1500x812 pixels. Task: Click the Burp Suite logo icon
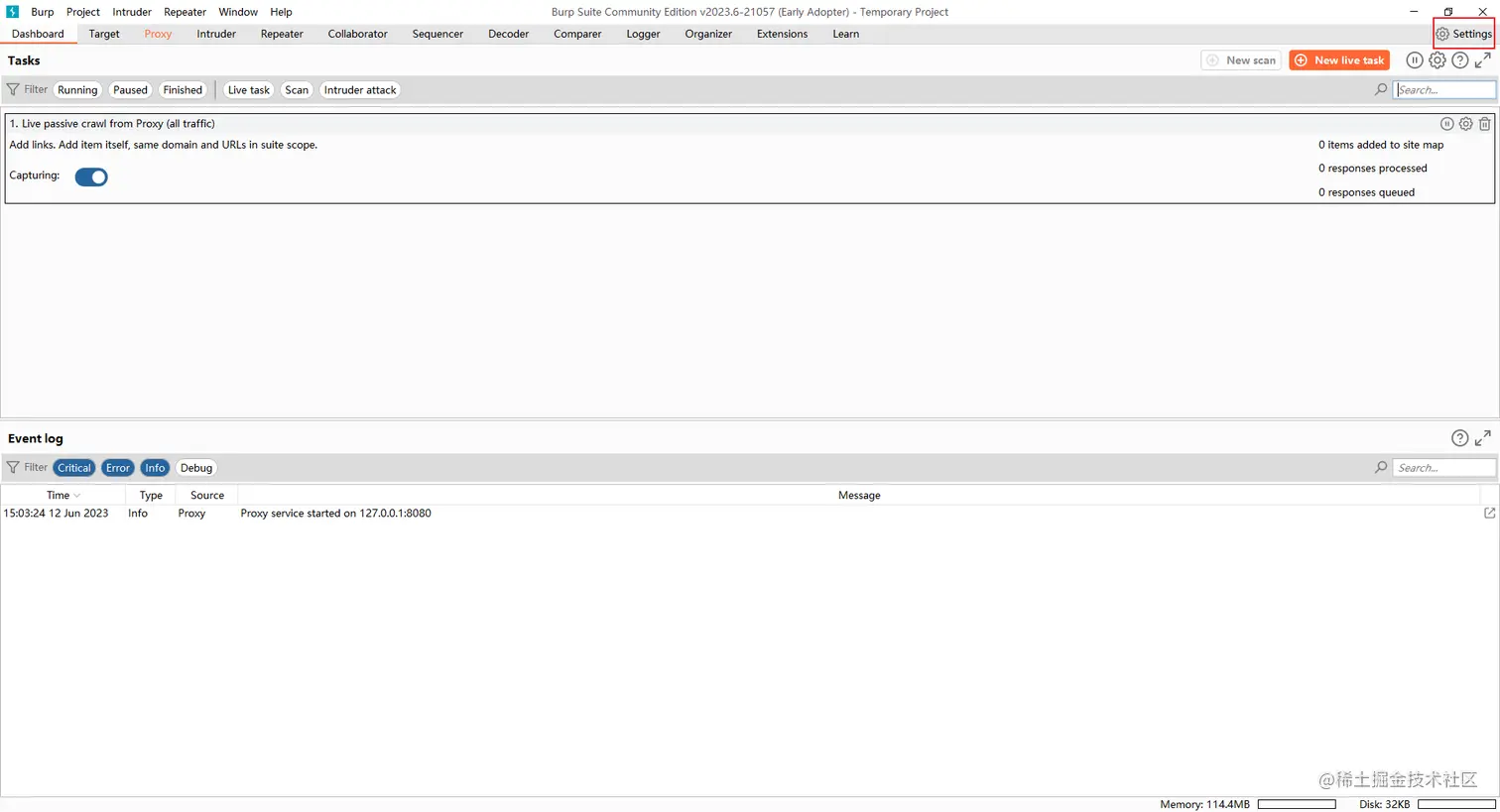tap(13, 12)
